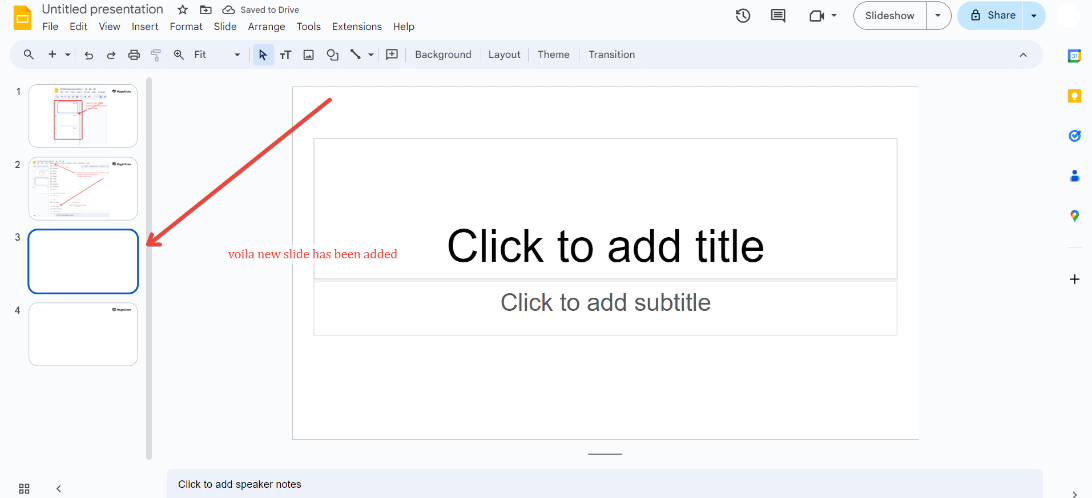
Task: Open the Slide menu
Action: point(225,26)
